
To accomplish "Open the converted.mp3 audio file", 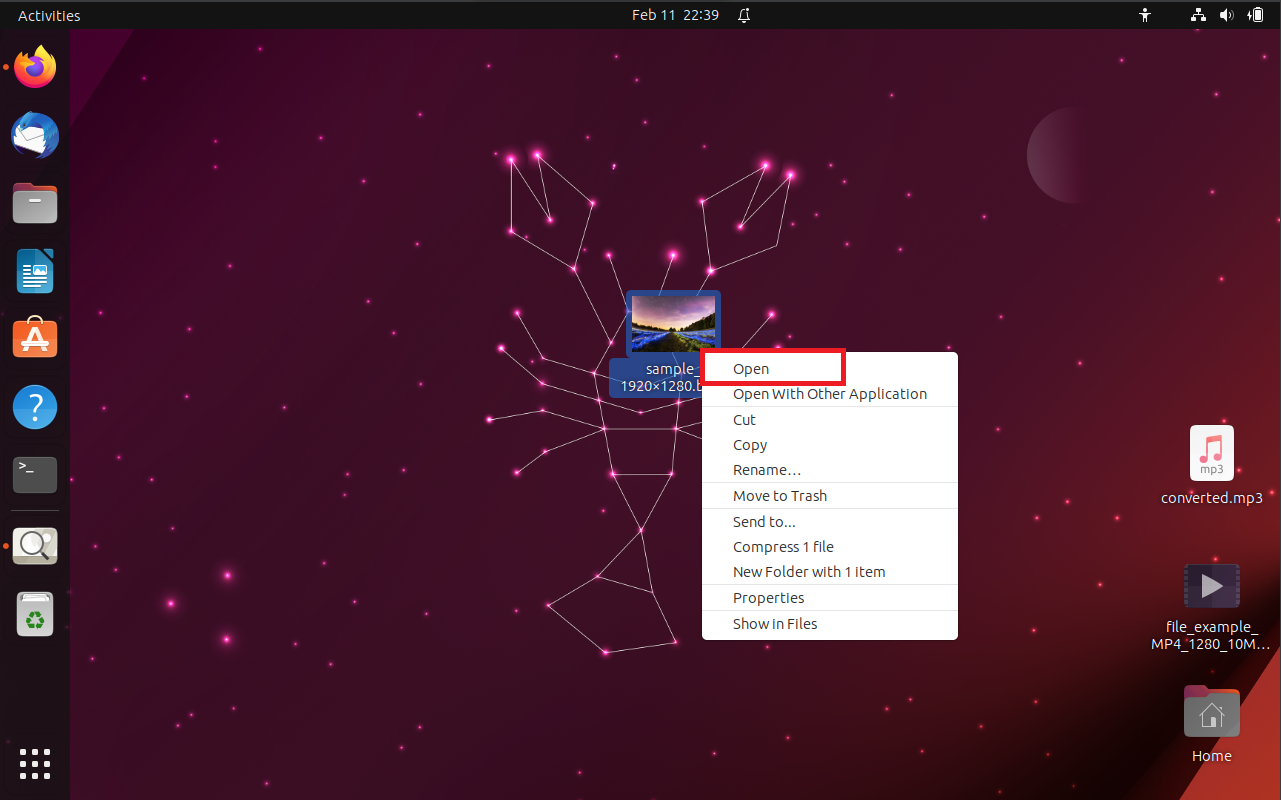I will pos(1211,452).
